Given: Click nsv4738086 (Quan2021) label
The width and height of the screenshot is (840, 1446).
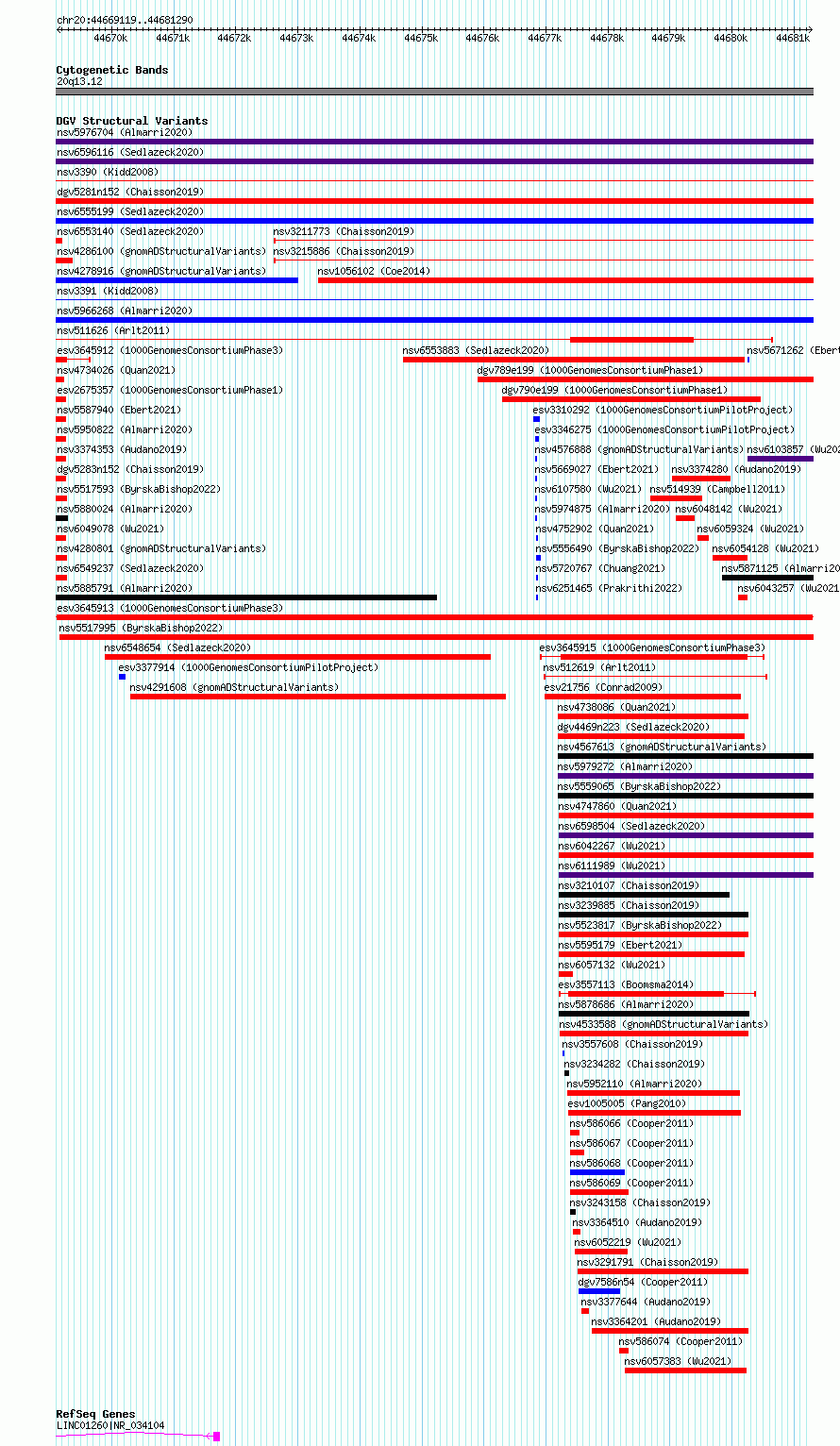Looking at the screenshot, I should pos(617,707).
